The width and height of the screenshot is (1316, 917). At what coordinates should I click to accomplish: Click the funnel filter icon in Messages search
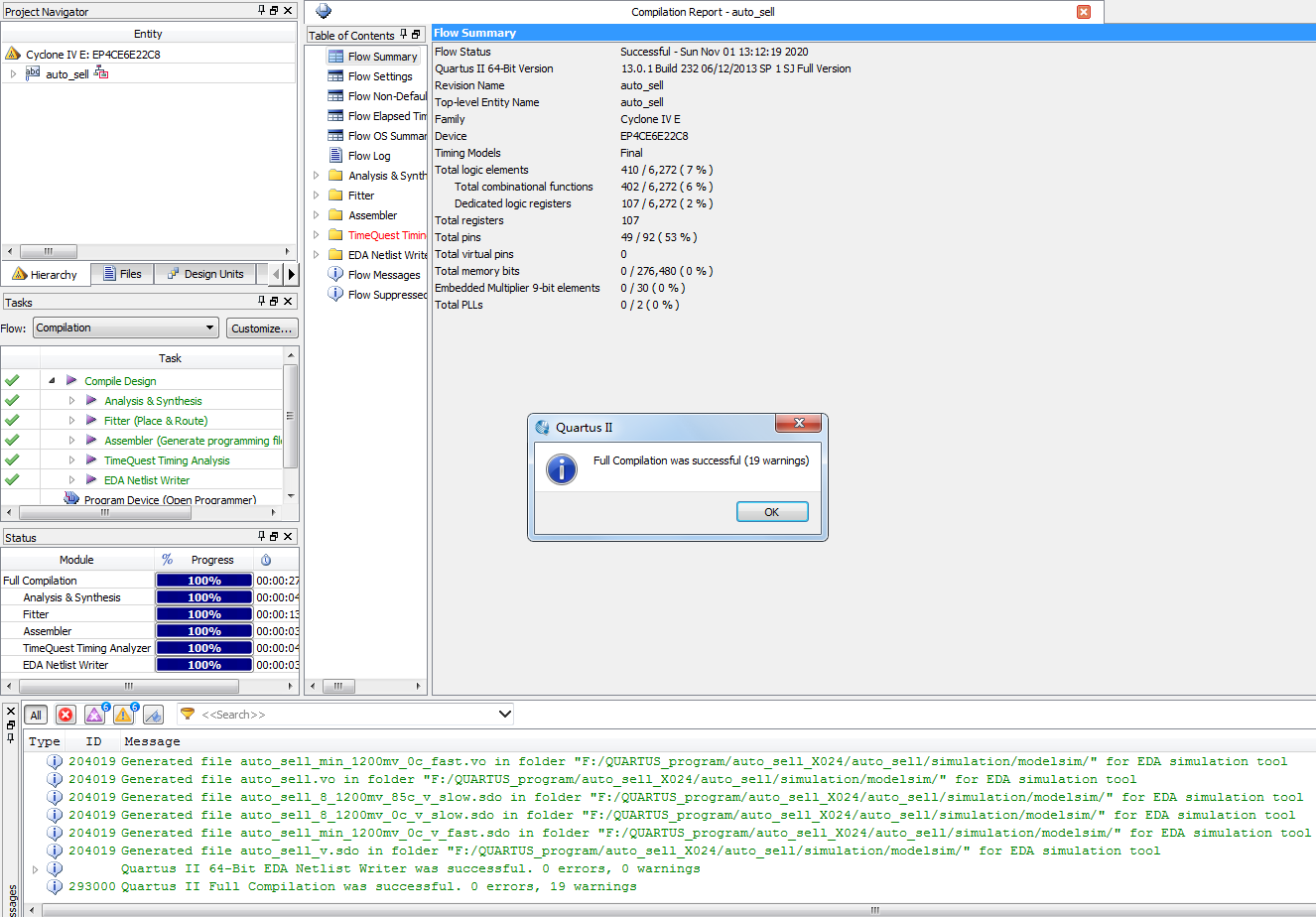tap(188, 714)
